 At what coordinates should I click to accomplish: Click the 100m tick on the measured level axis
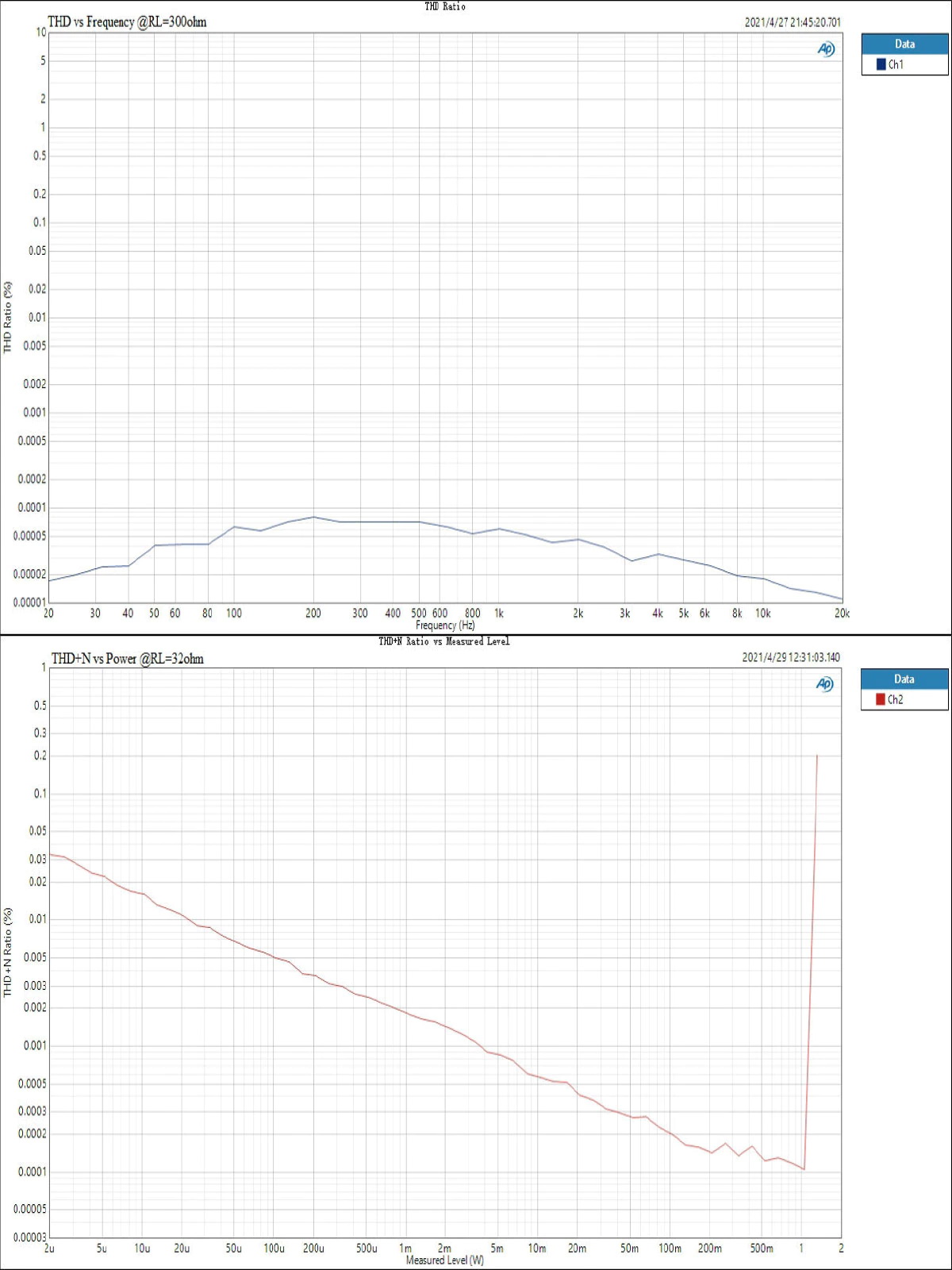(670, 1249)
